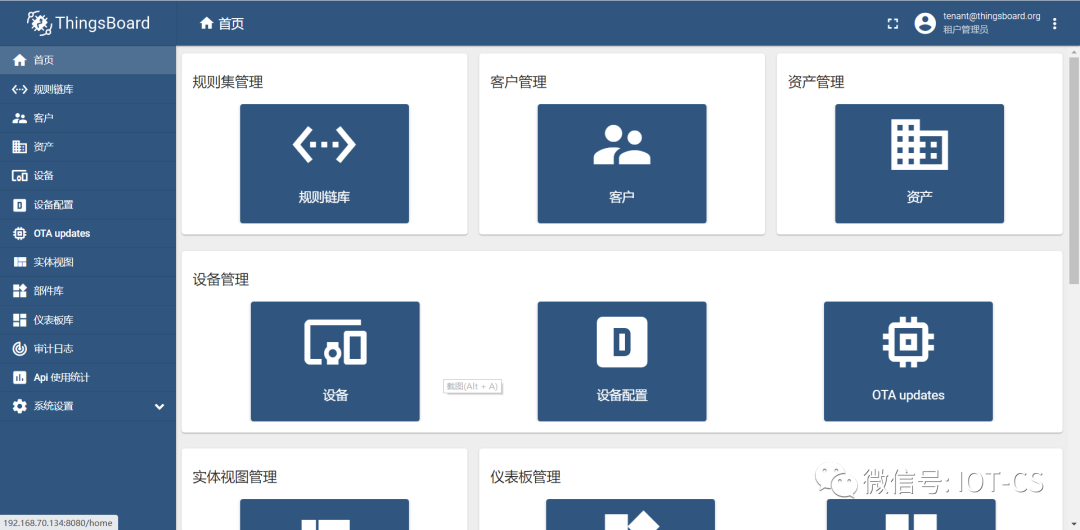The width and height of the screenshot is (1080, 530).
Task: Expand the 系统设置 chevron
Action: click(x=160, y=407)
